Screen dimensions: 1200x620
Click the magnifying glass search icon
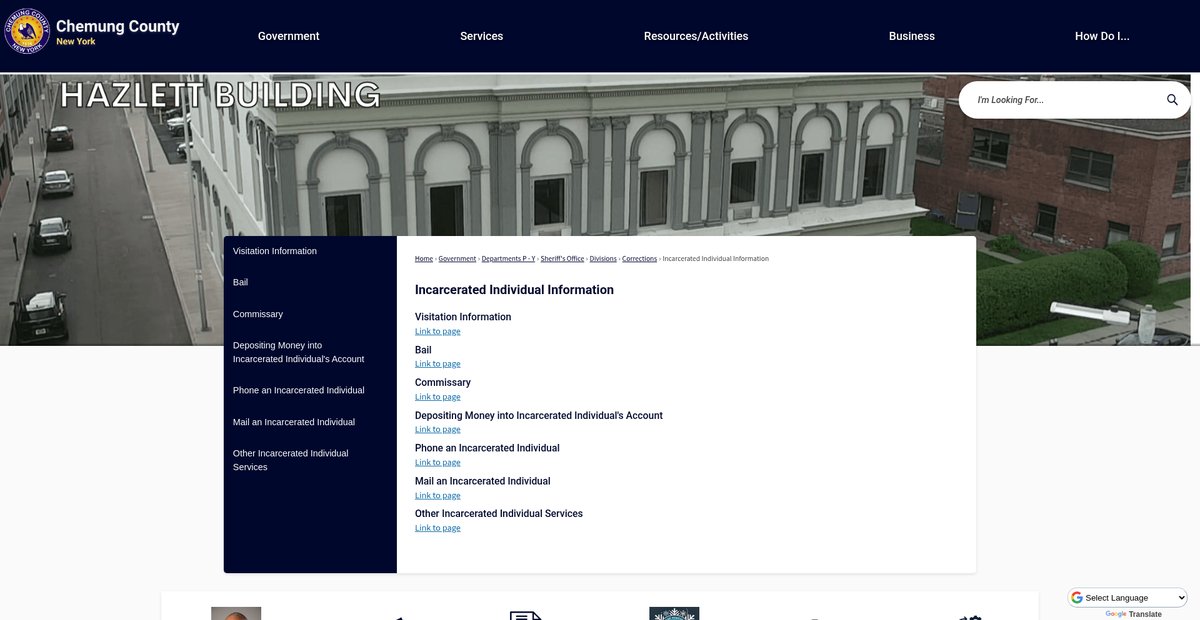(x=1172, y=100)
